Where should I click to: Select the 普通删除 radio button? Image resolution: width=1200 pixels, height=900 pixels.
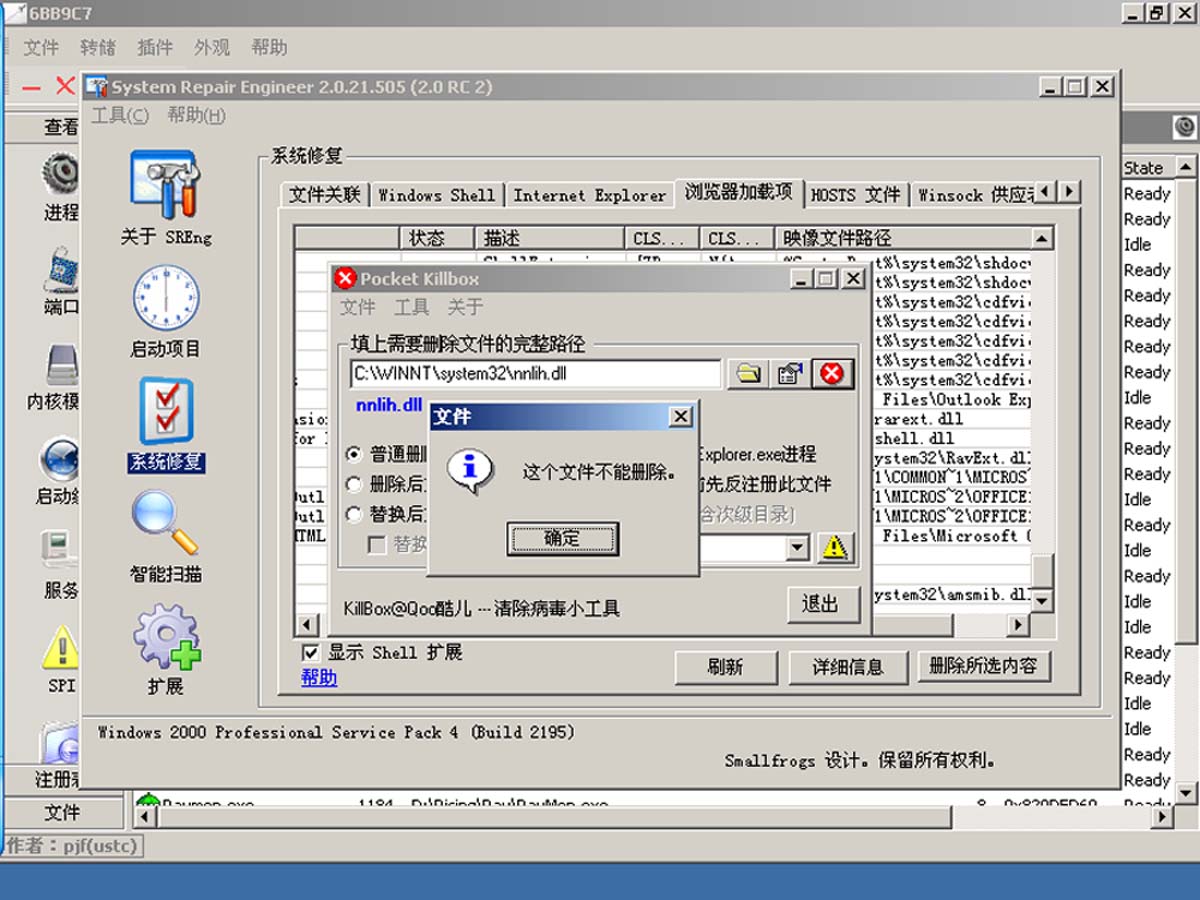click(354, 454)
